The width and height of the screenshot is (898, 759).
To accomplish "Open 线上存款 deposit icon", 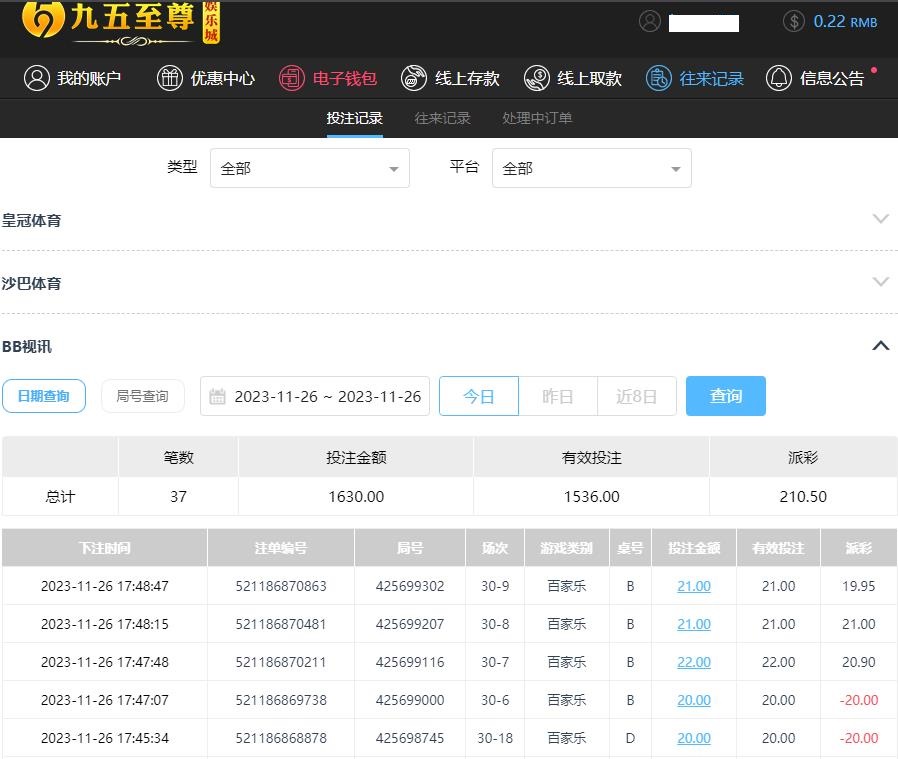I will pyautogui.click(x=414, y=78).
